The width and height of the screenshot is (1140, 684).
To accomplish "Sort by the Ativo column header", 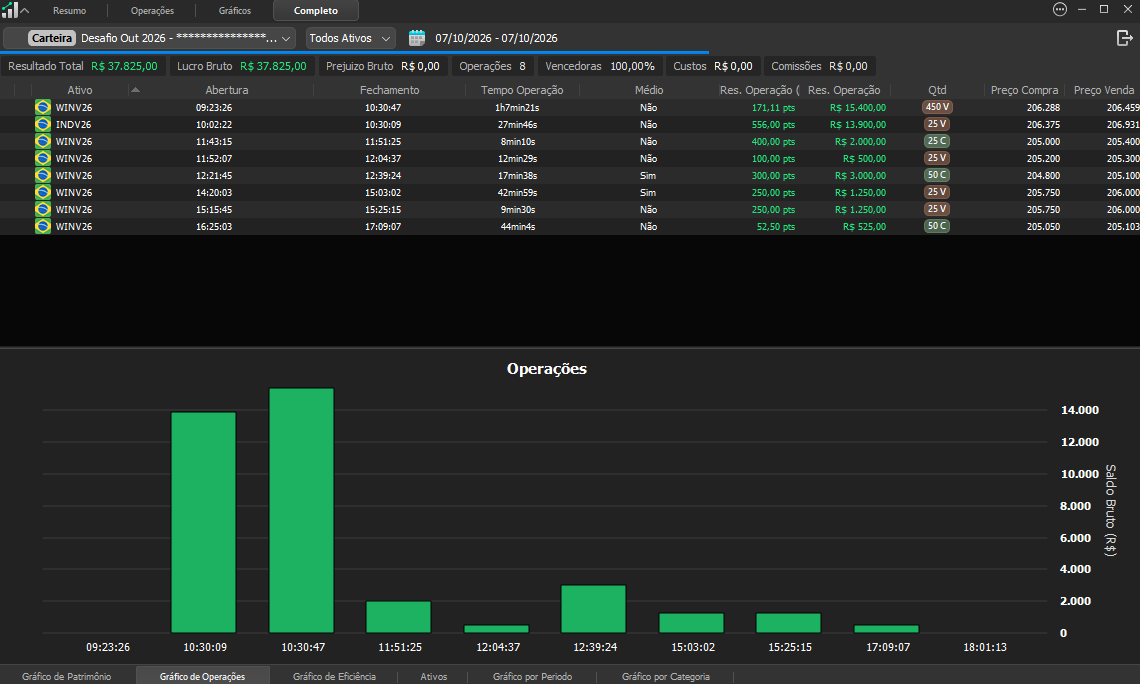I will pyautogui.click(x=80, y=90).
